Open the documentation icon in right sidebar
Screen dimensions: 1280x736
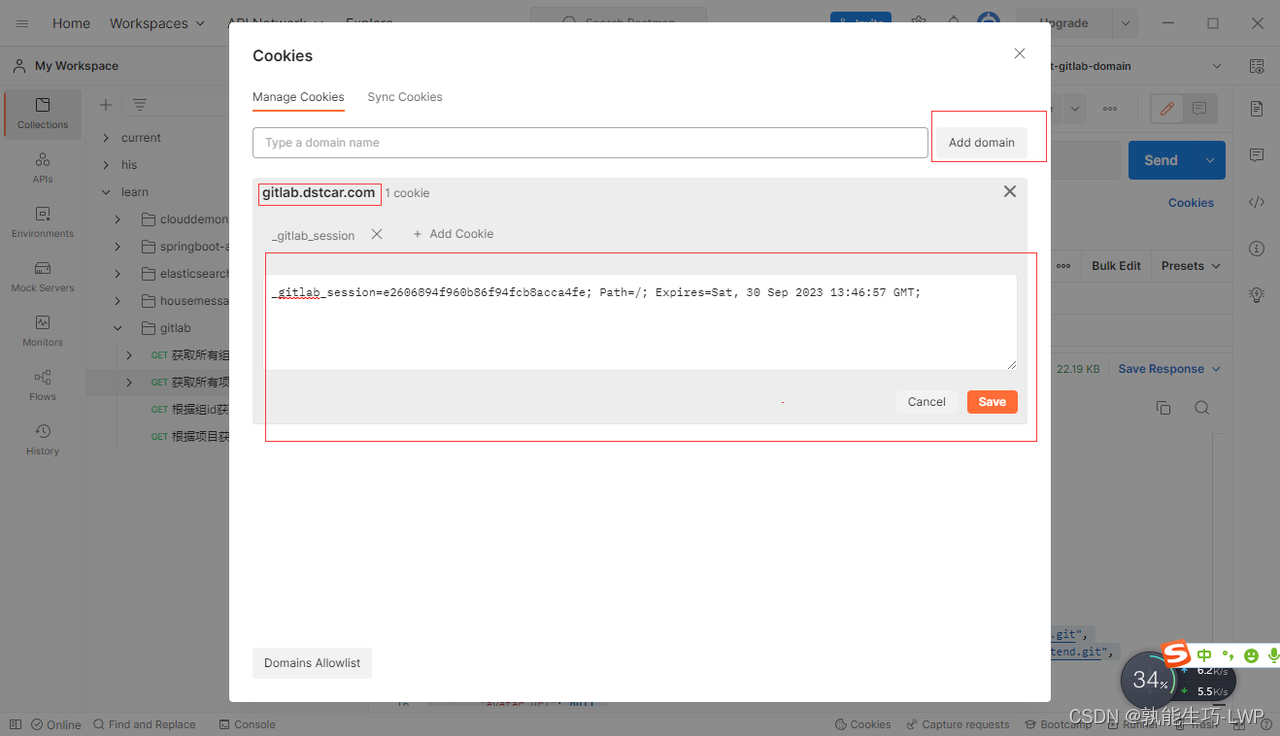[1257, 108]
